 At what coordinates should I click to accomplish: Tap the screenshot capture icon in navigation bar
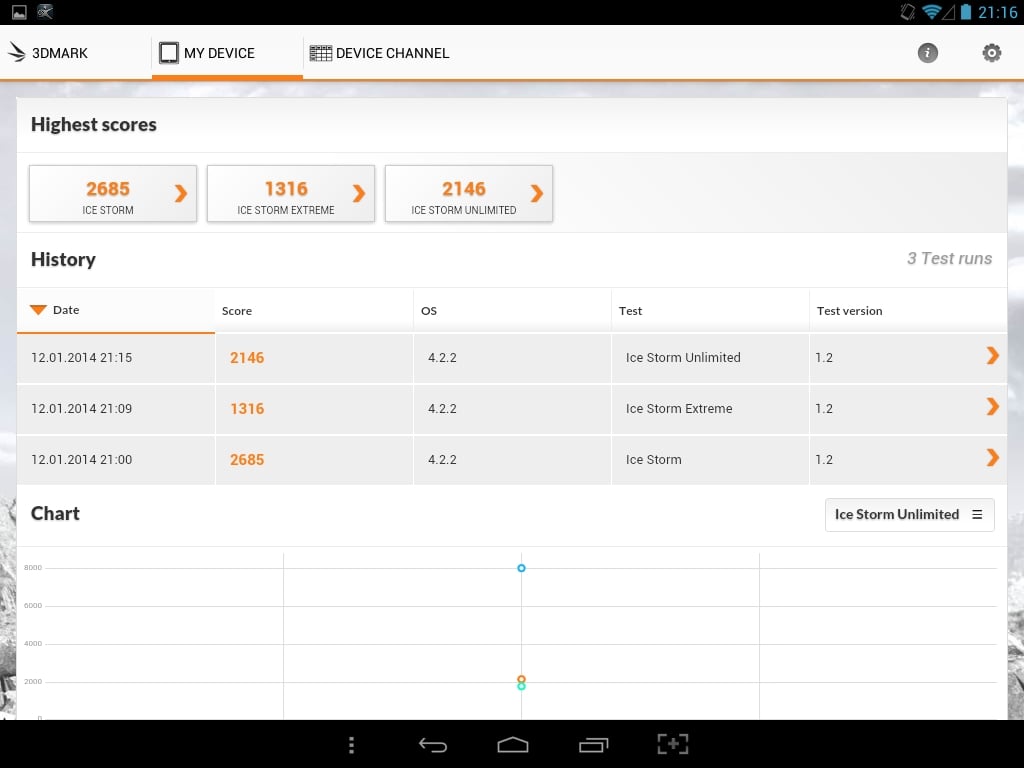673,744
